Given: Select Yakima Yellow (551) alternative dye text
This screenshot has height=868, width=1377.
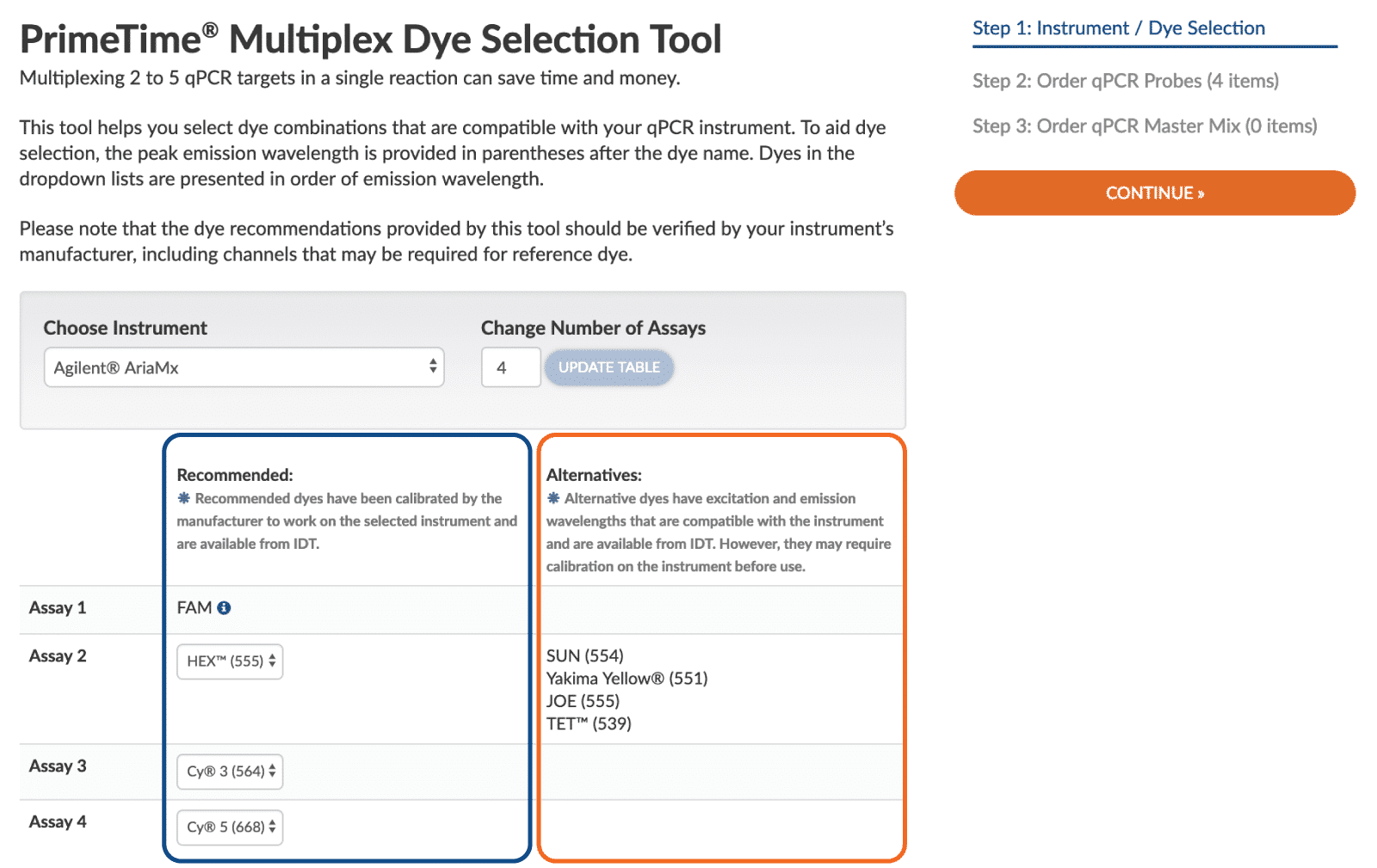Looking at the screenshot, I should pyautogui.click(x=627, y=679).
